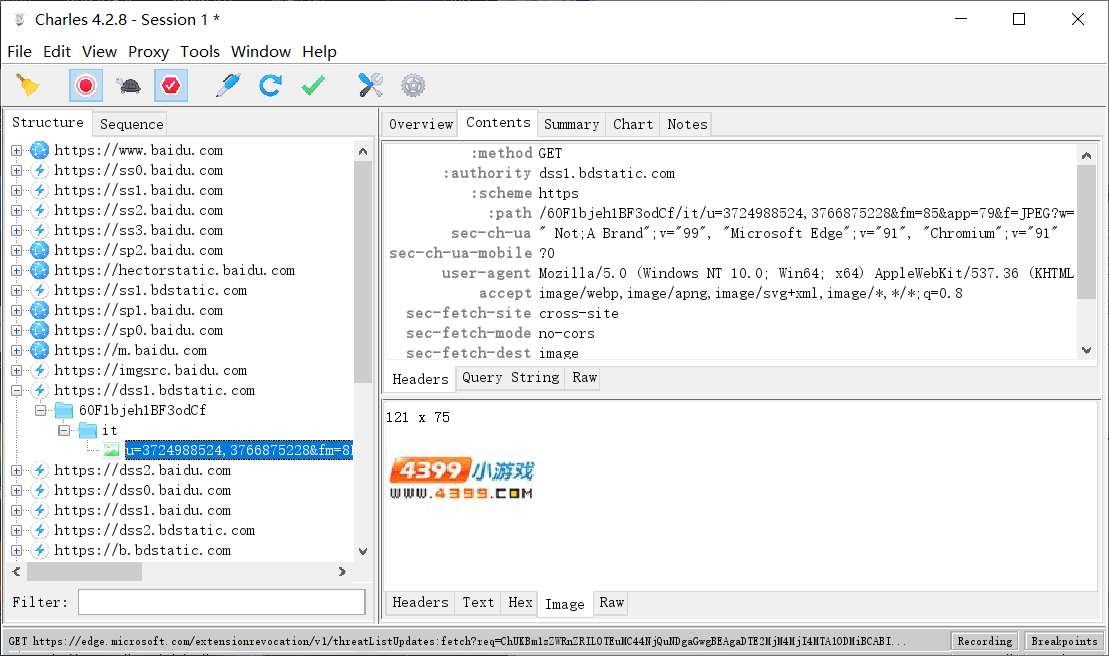Open the View menu
The image size is (1109, 656).
tap(99, 52)
